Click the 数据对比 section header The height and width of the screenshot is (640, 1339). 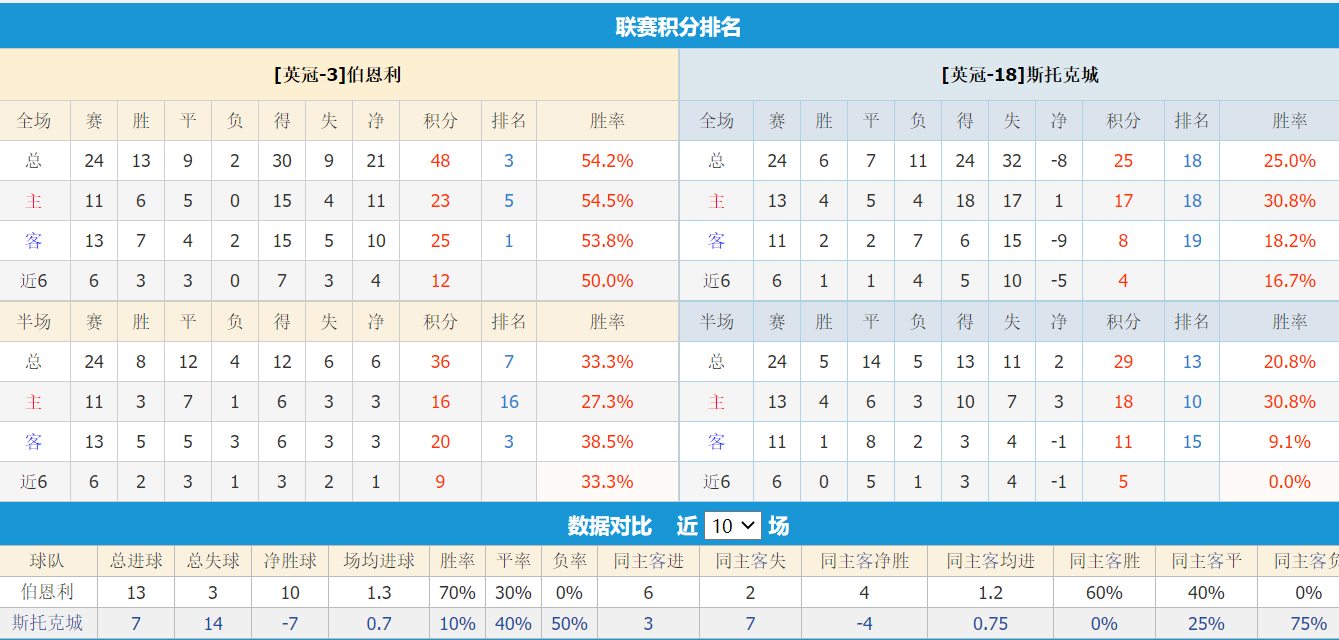click(641, 526)
